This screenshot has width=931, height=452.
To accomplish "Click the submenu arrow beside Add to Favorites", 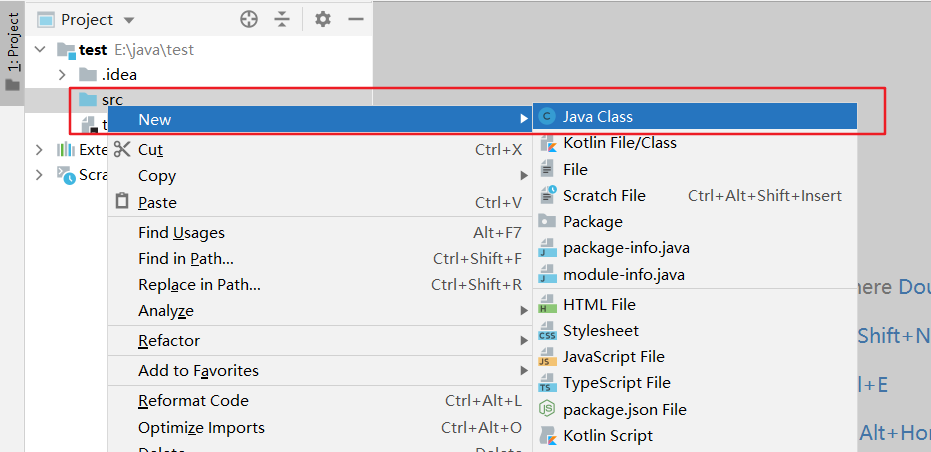I will coord(524,371).
